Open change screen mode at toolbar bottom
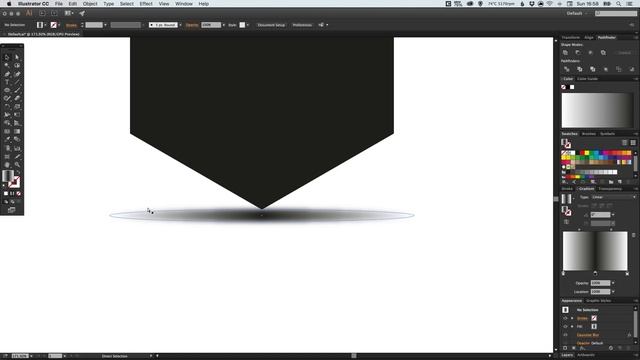 click(11, 210)
